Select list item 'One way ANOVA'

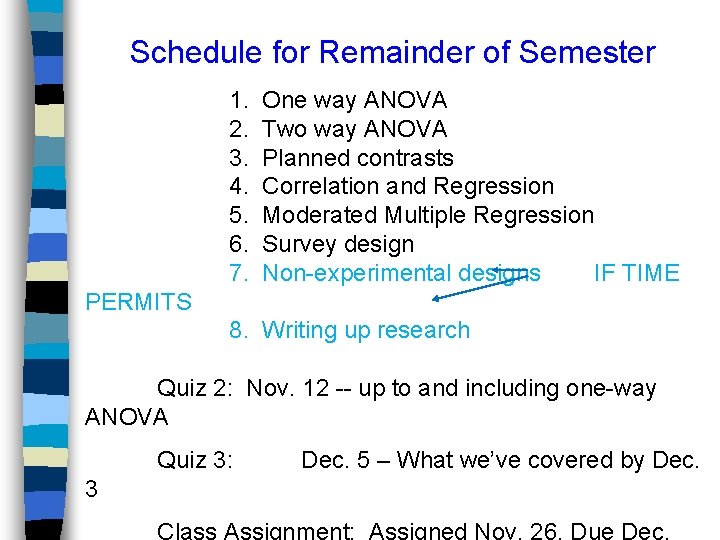coord(354,101)
